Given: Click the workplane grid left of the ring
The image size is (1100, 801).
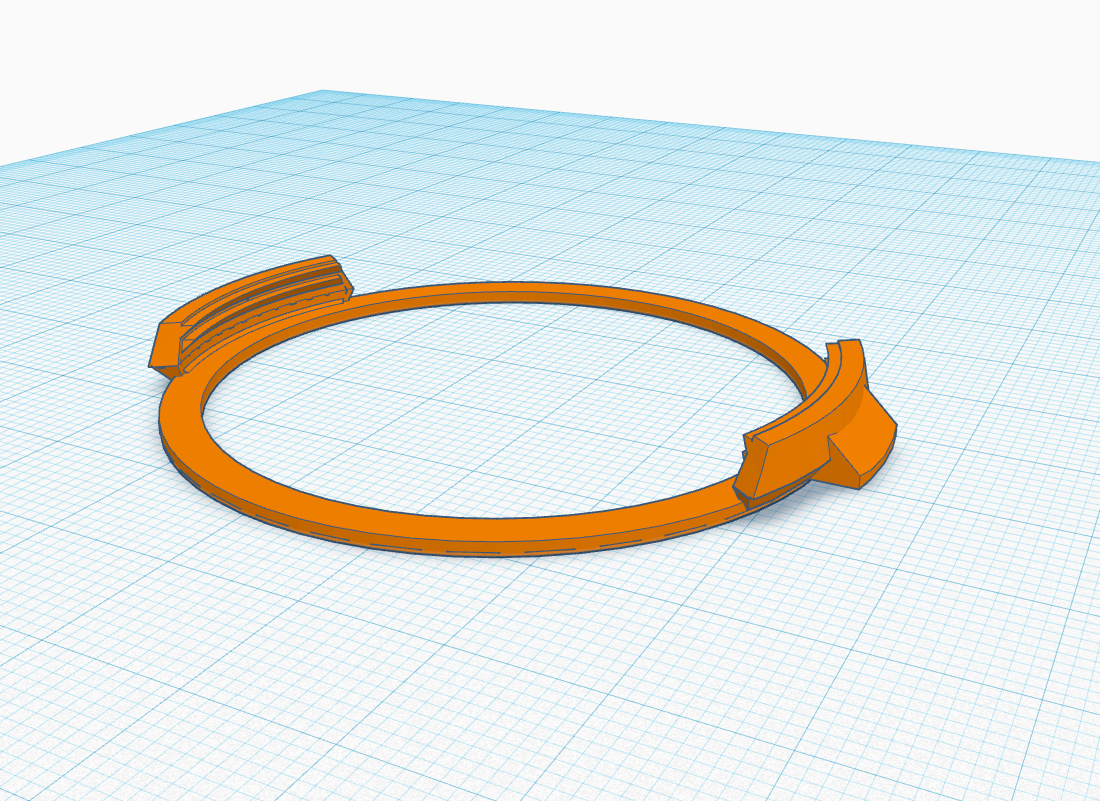Looking at the screenshot, I should coord(77,421).
